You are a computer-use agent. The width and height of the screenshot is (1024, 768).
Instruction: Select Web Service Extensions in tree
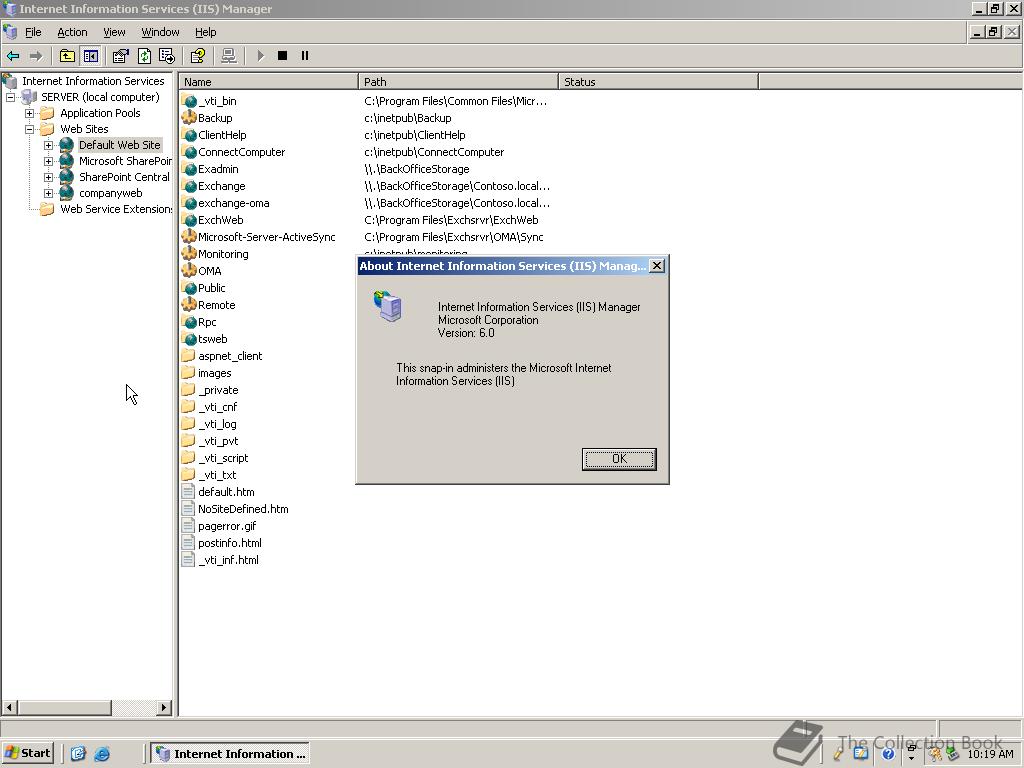(x=116, y=209)
